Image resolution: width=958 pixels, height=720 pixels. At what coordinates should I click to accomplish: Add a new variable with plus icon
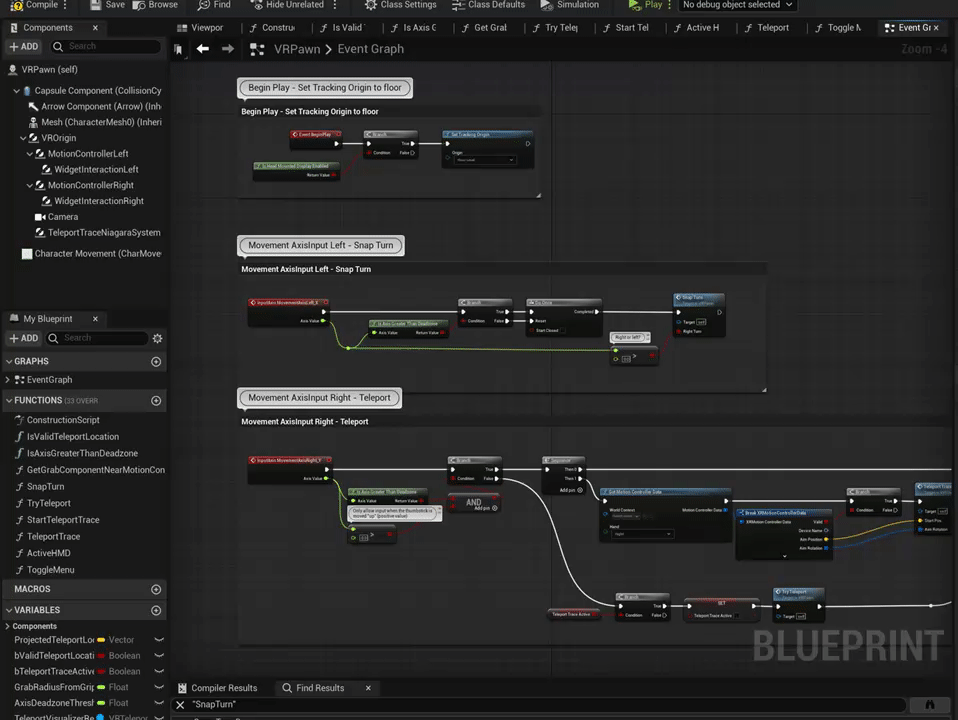pyautogui.click(x=156, y=611)
